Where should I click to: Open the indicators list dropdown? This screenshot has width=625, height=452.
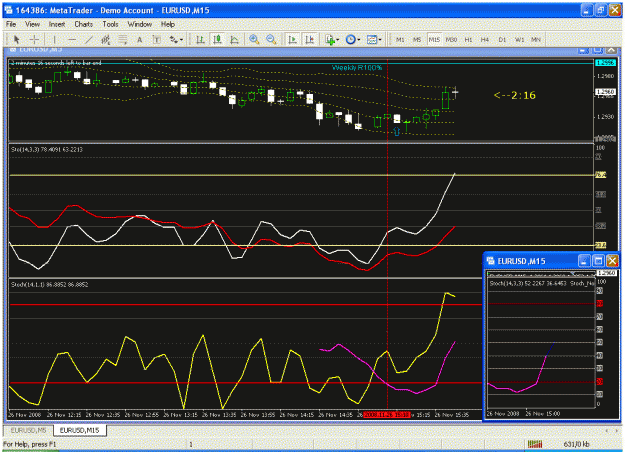[x=332, y=39]
